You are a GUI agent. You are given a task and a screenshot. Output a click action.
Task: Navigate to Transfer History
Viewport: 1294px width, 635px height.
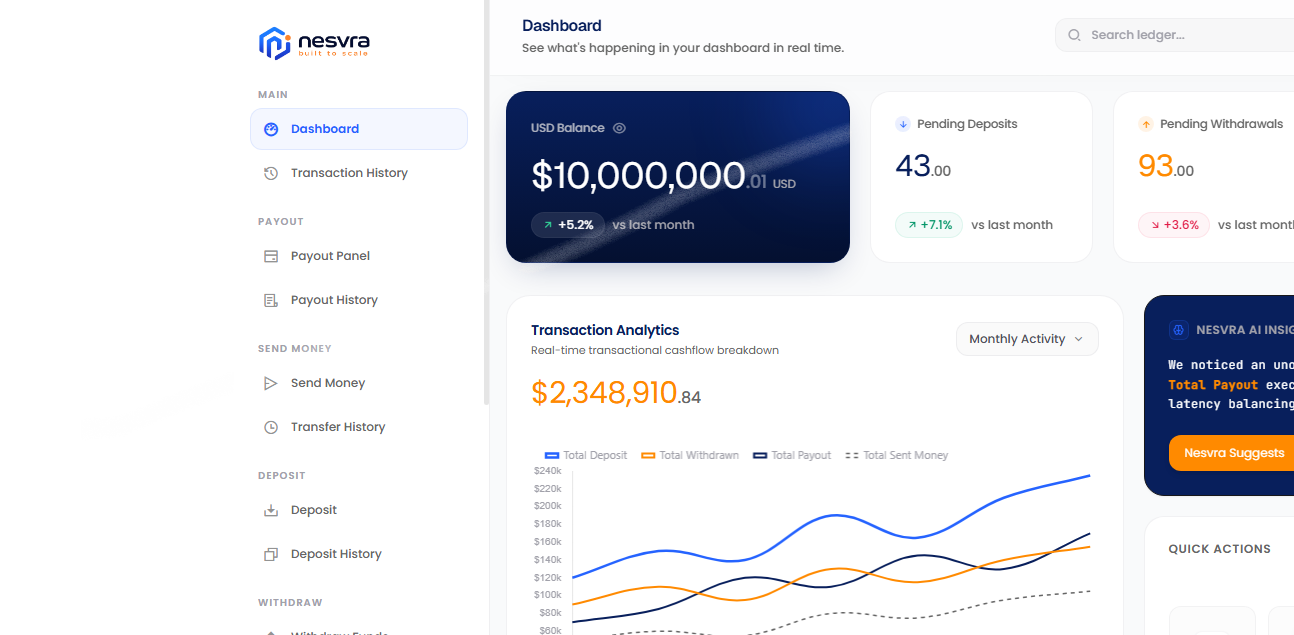359,427
